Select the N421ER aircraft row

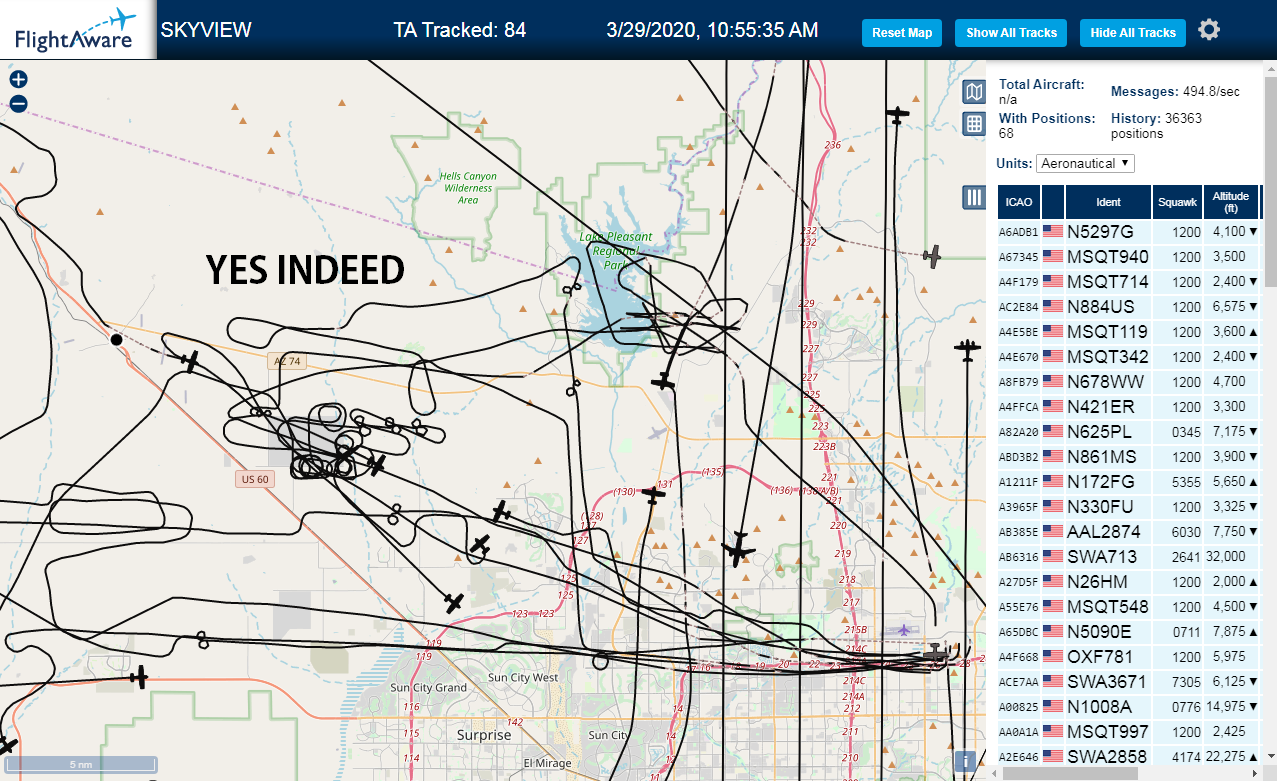tap(1130, 406)
